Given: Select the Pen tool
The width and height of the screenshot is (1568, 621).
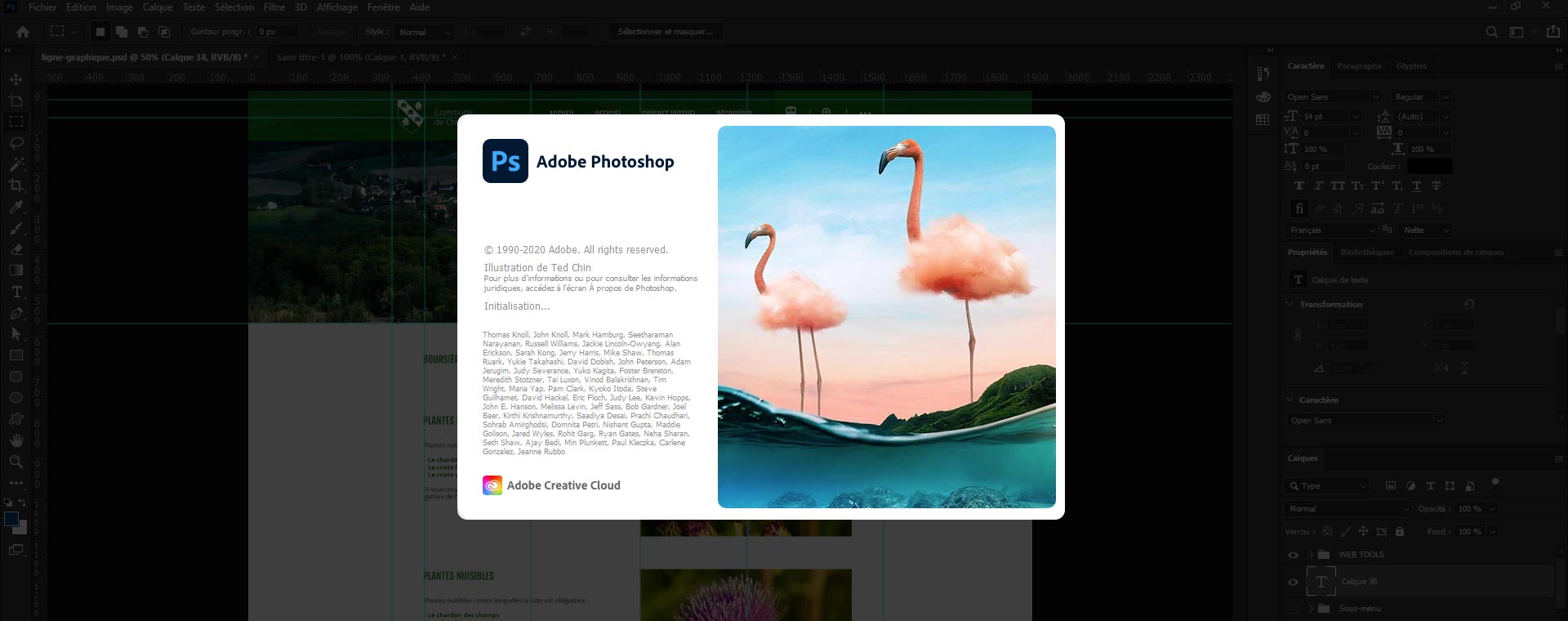Looking at the screenshot, I should [x=16, y=313].
